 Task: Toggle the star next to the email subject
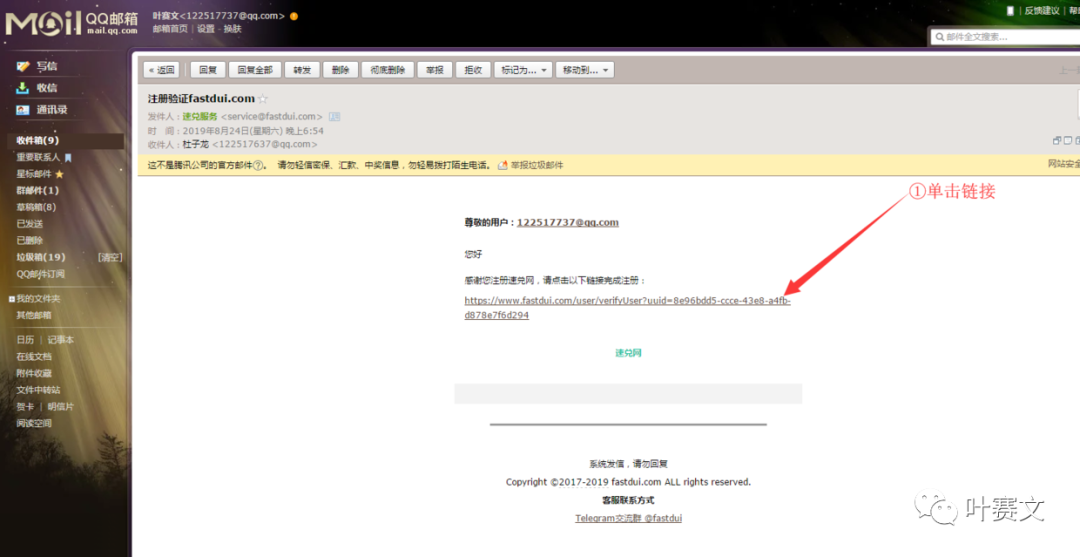click(x=264, y=99)
